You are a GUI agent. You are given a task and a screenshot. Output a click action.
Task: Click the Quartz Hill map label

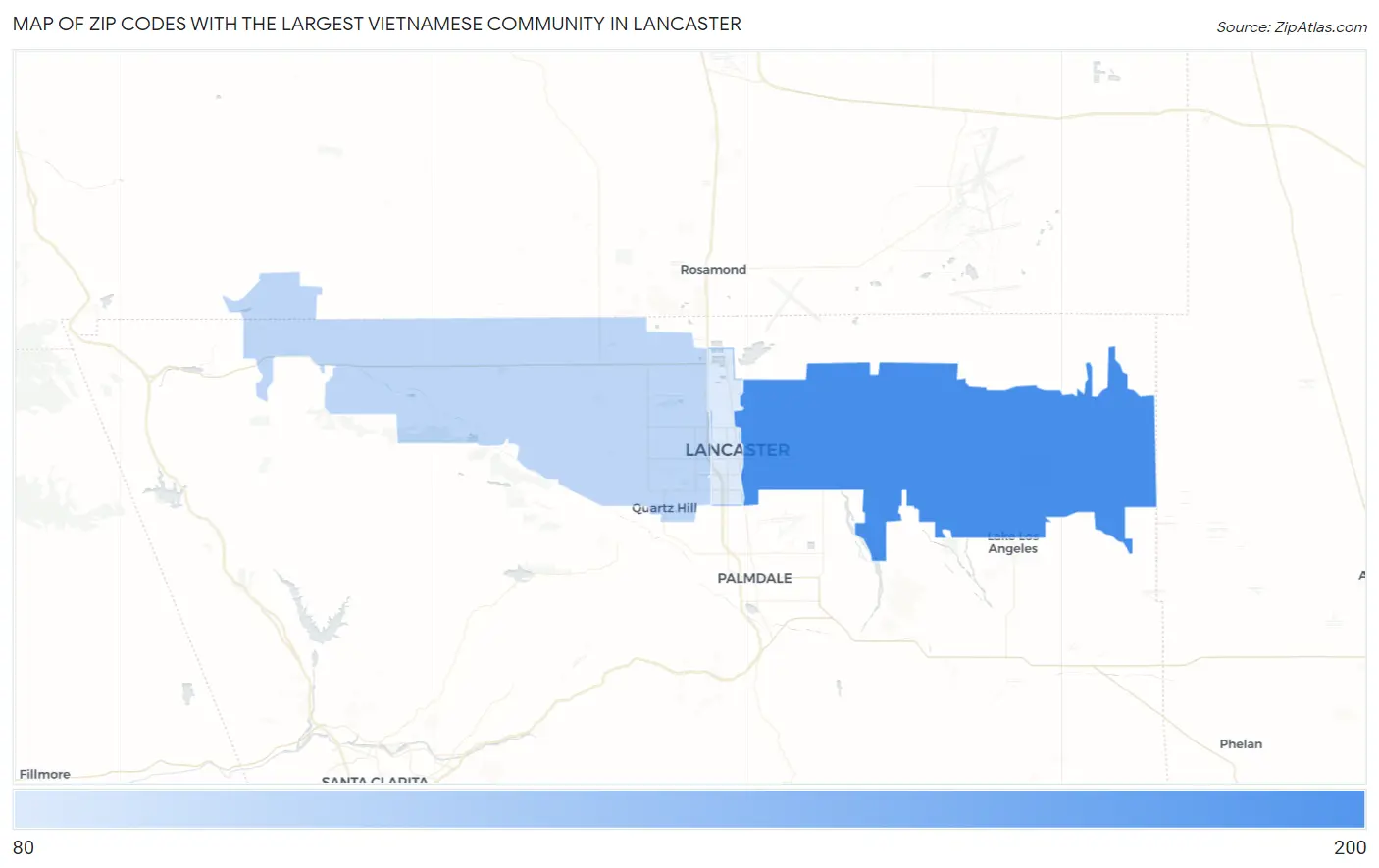point(664,508)
